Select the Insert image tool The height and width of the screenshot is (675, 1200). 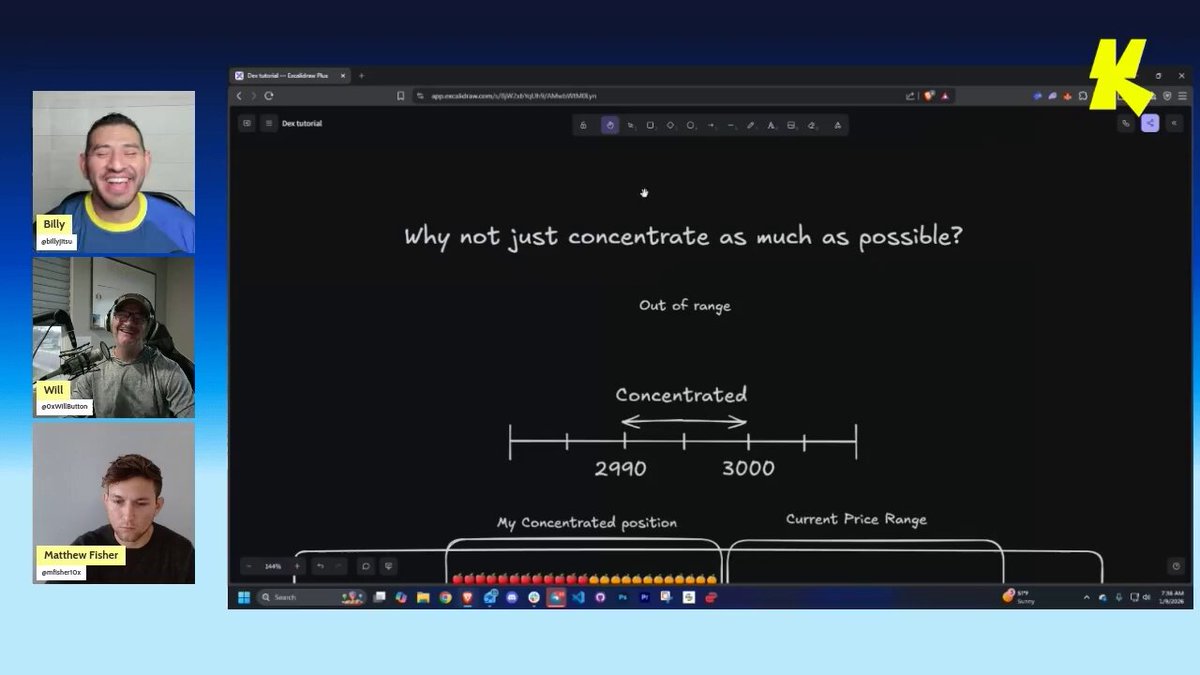791,125
